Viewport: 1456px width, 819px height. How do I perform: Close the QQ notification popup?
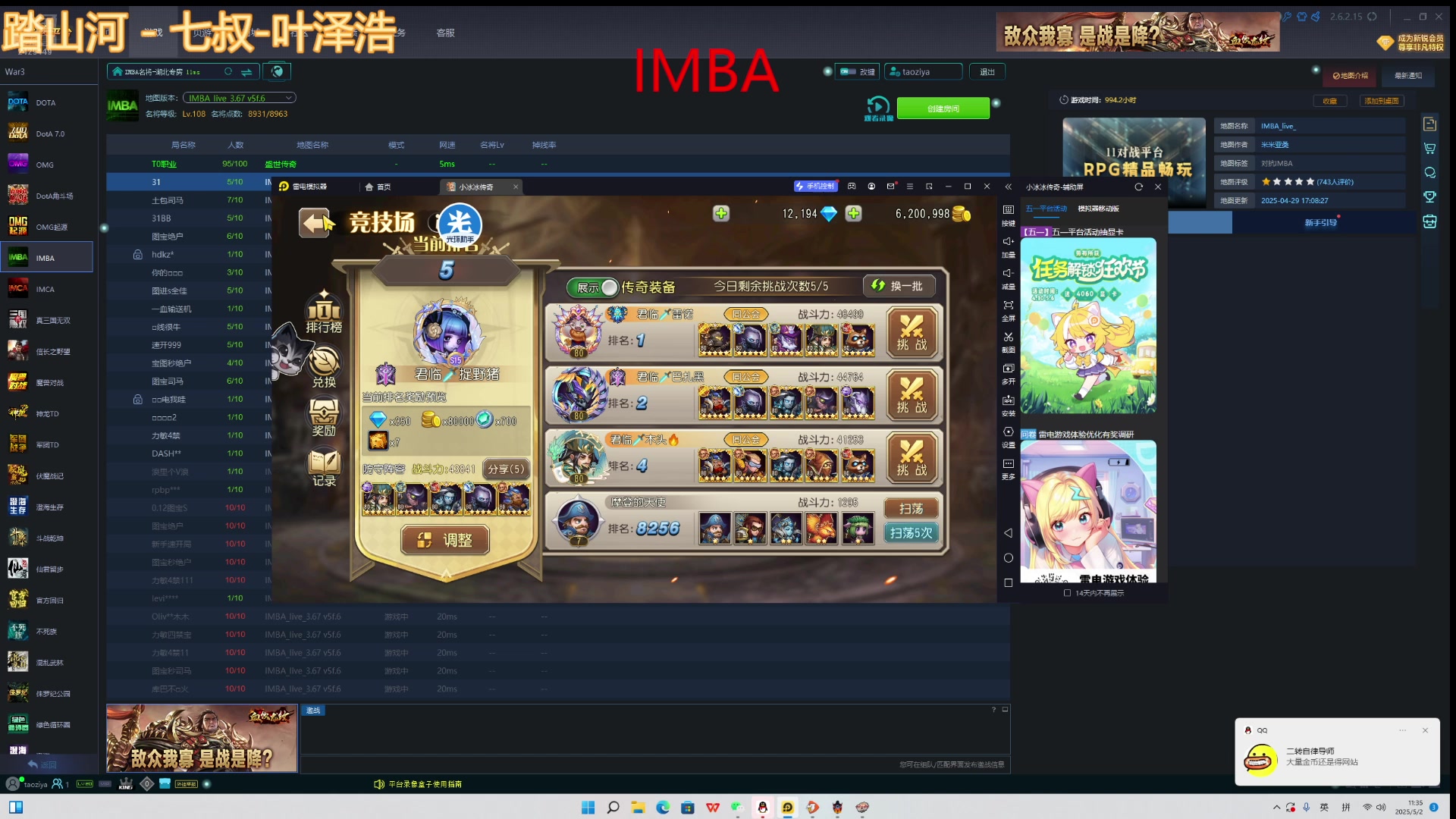[x=1425, y=730]
